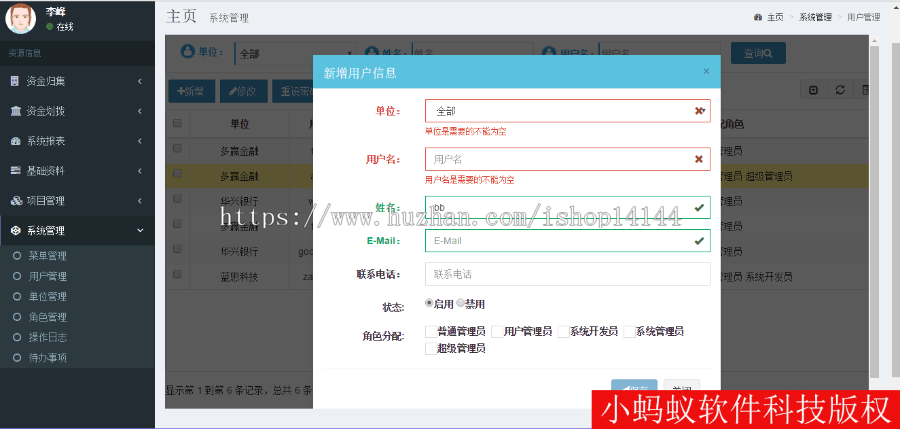Click the 修改 edit button

point(243,91)
